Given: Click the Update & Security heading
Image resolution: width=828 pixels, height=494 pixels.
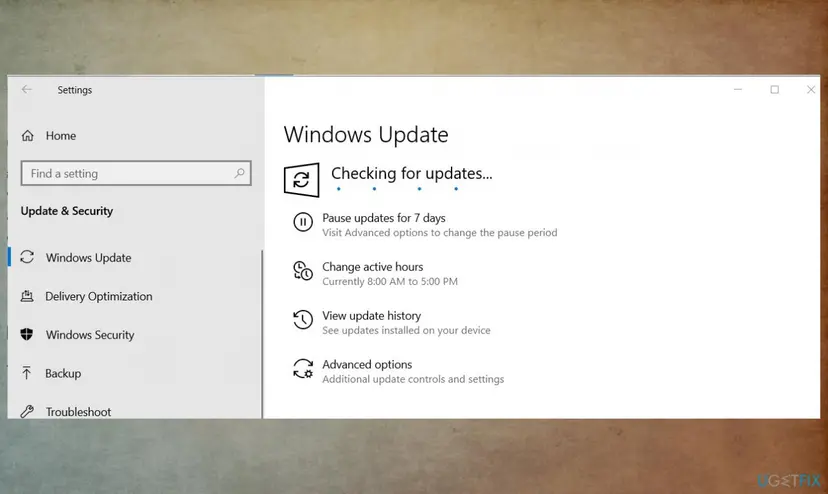Looking at the screenshot, I should click(x=67, y=211).
